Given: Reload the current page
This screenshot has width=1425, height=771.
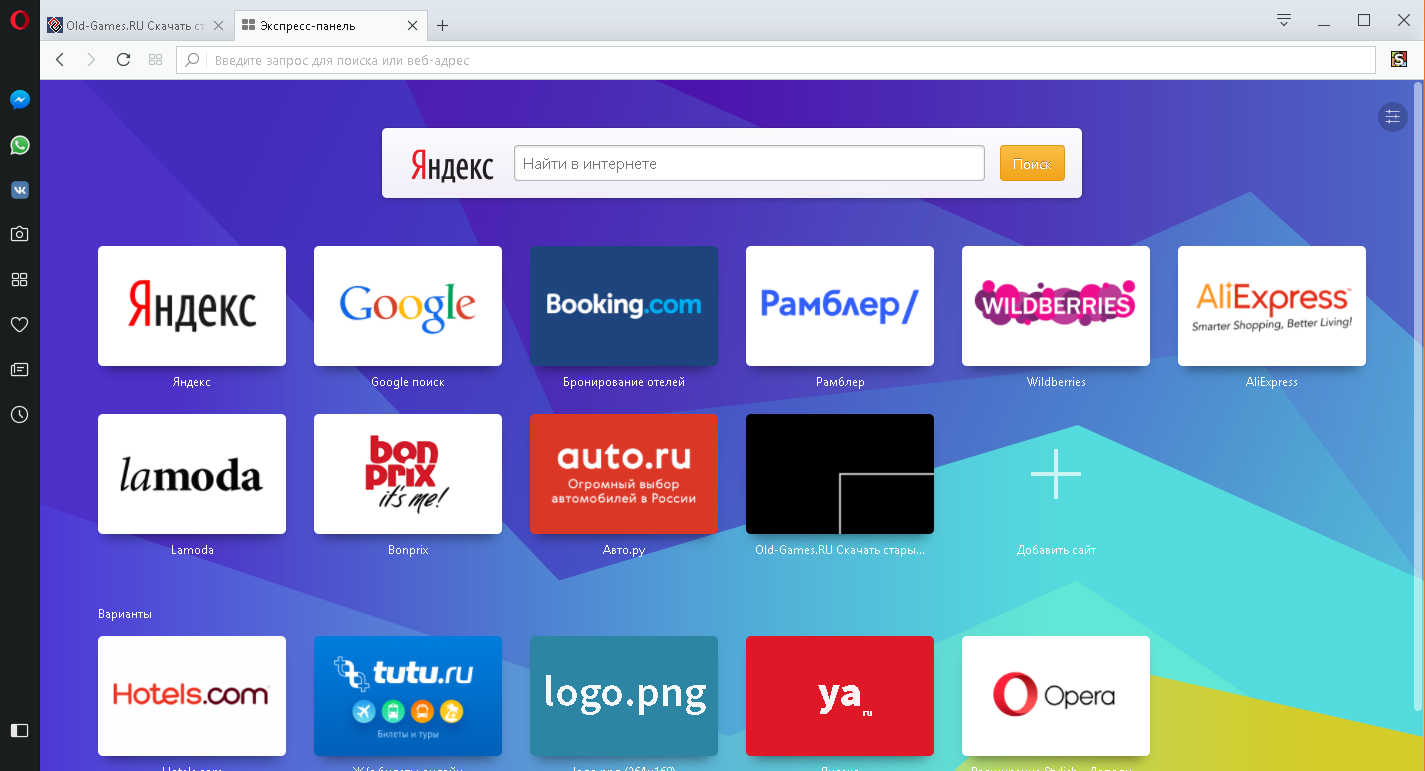Looking at the screenshot, I should tap(123, 60).
